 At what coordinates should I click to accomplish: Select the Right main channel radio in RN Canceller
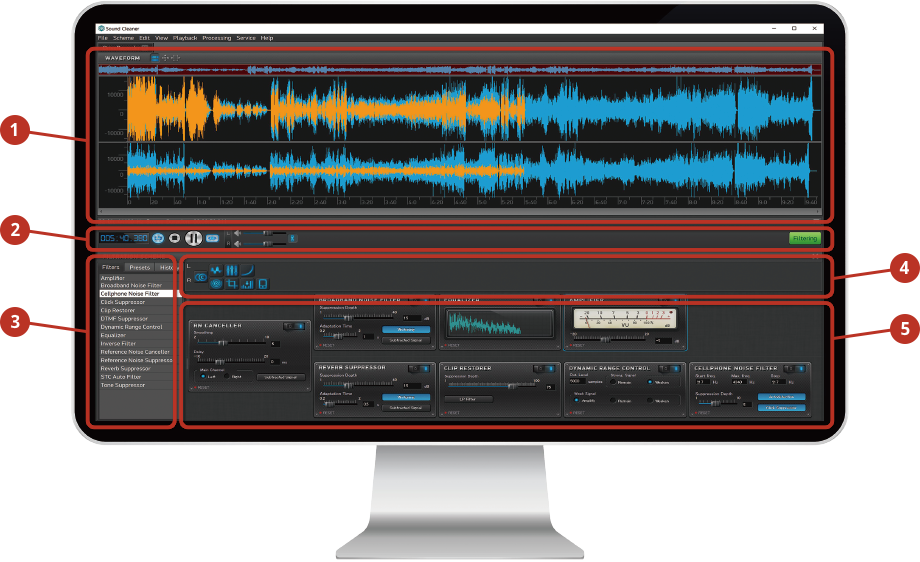click(228, 377)
